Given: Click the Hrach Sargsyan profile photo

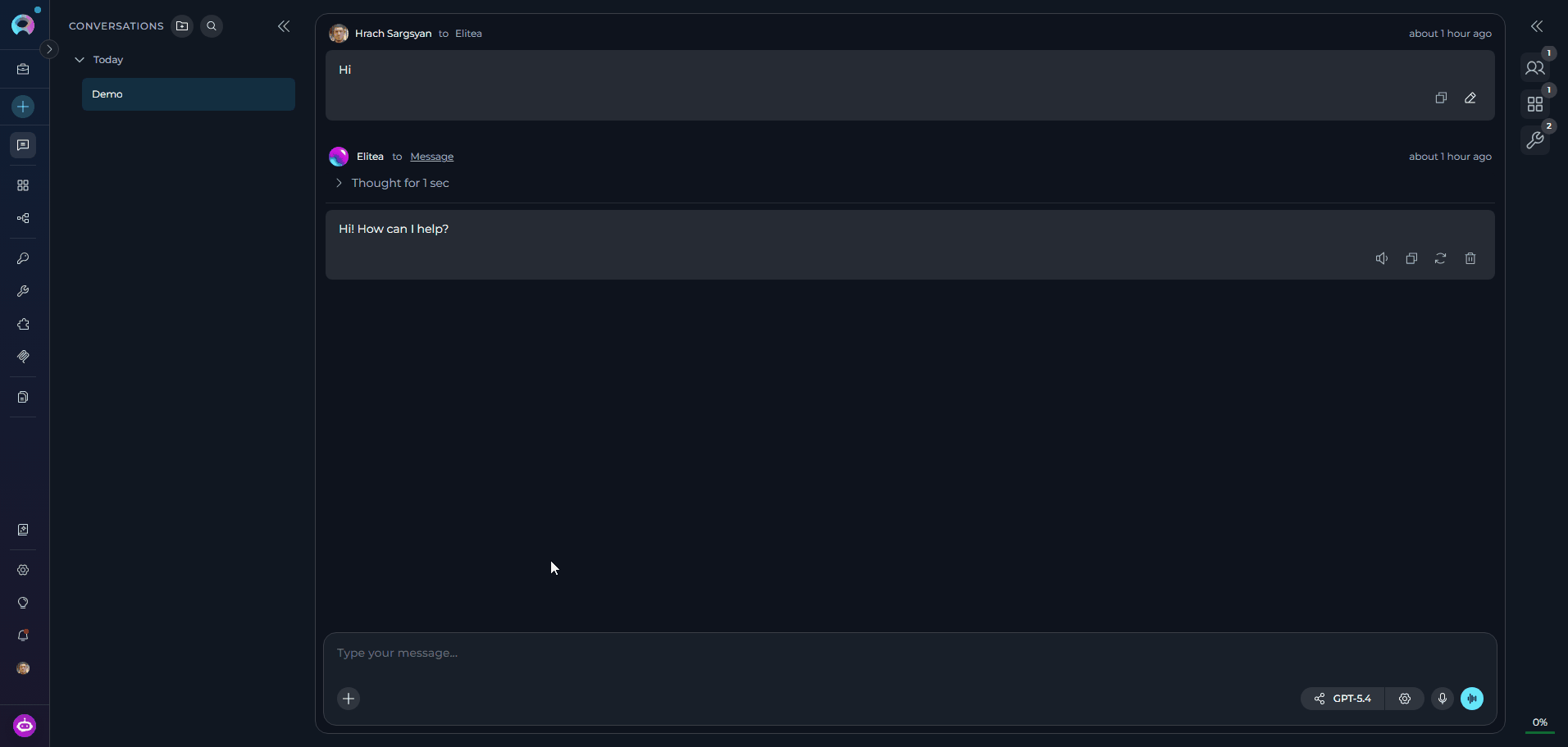Looking at the screenshot, I should 339,34.
